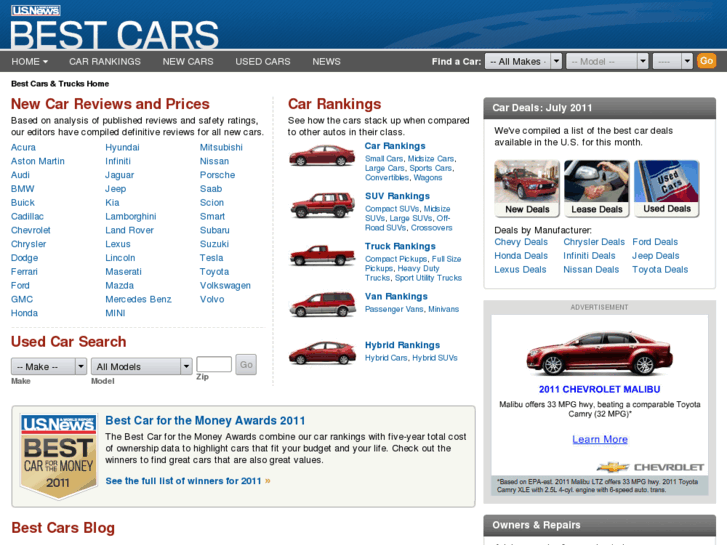Open the Chevrolet make link
Viewport: 727px width, 545px height.
[31, 231]
